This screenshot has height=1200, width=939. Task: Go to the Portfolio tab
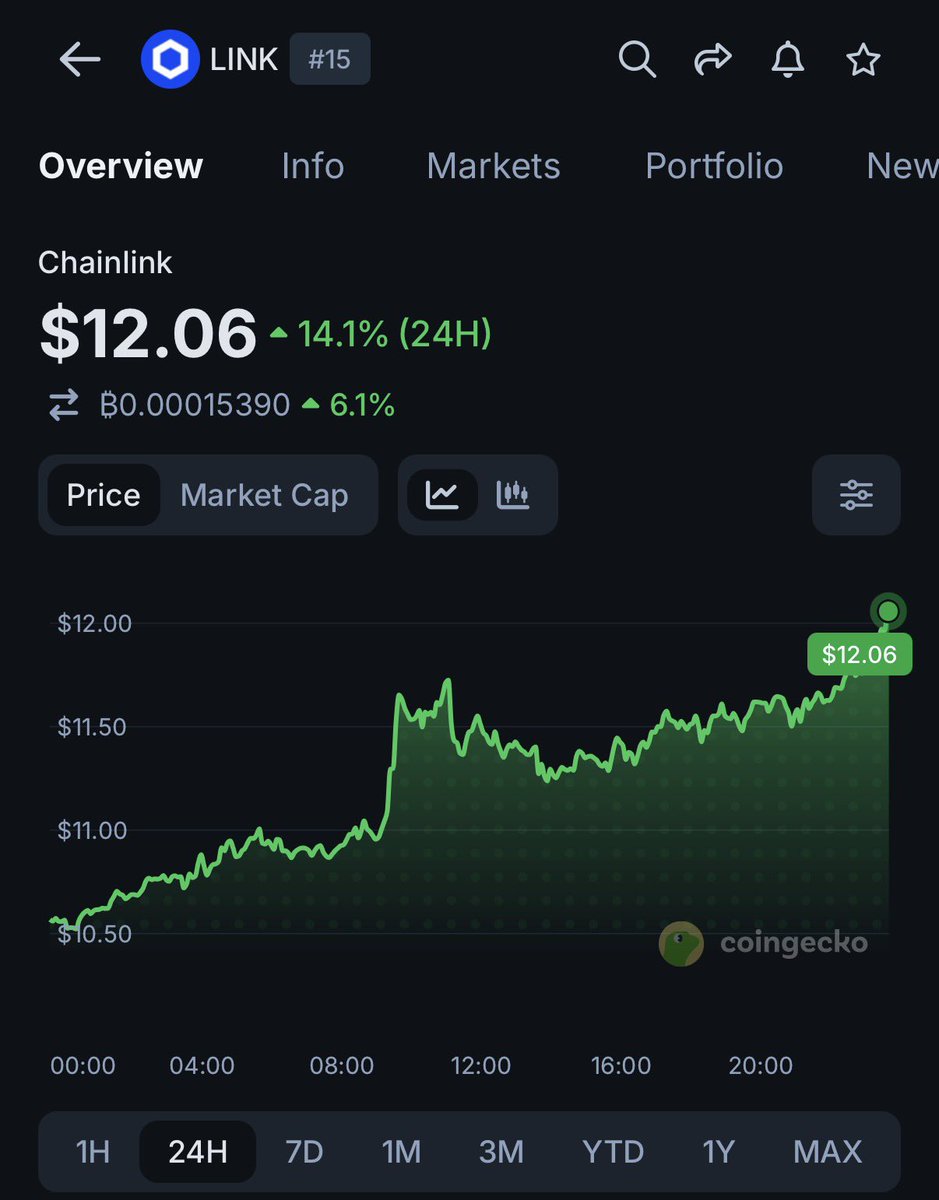[714, 165]
